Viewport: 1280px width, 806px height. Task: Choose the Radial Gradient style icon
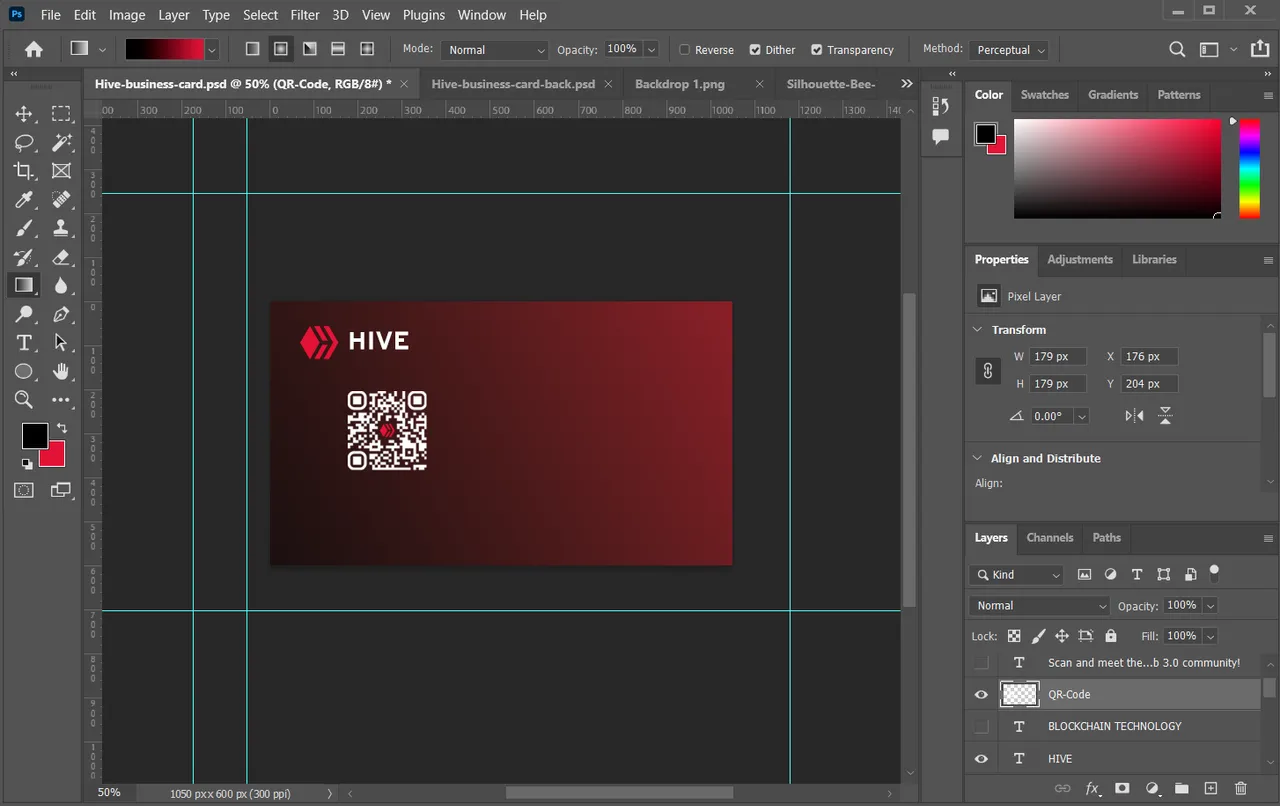(x=281, y=49)
